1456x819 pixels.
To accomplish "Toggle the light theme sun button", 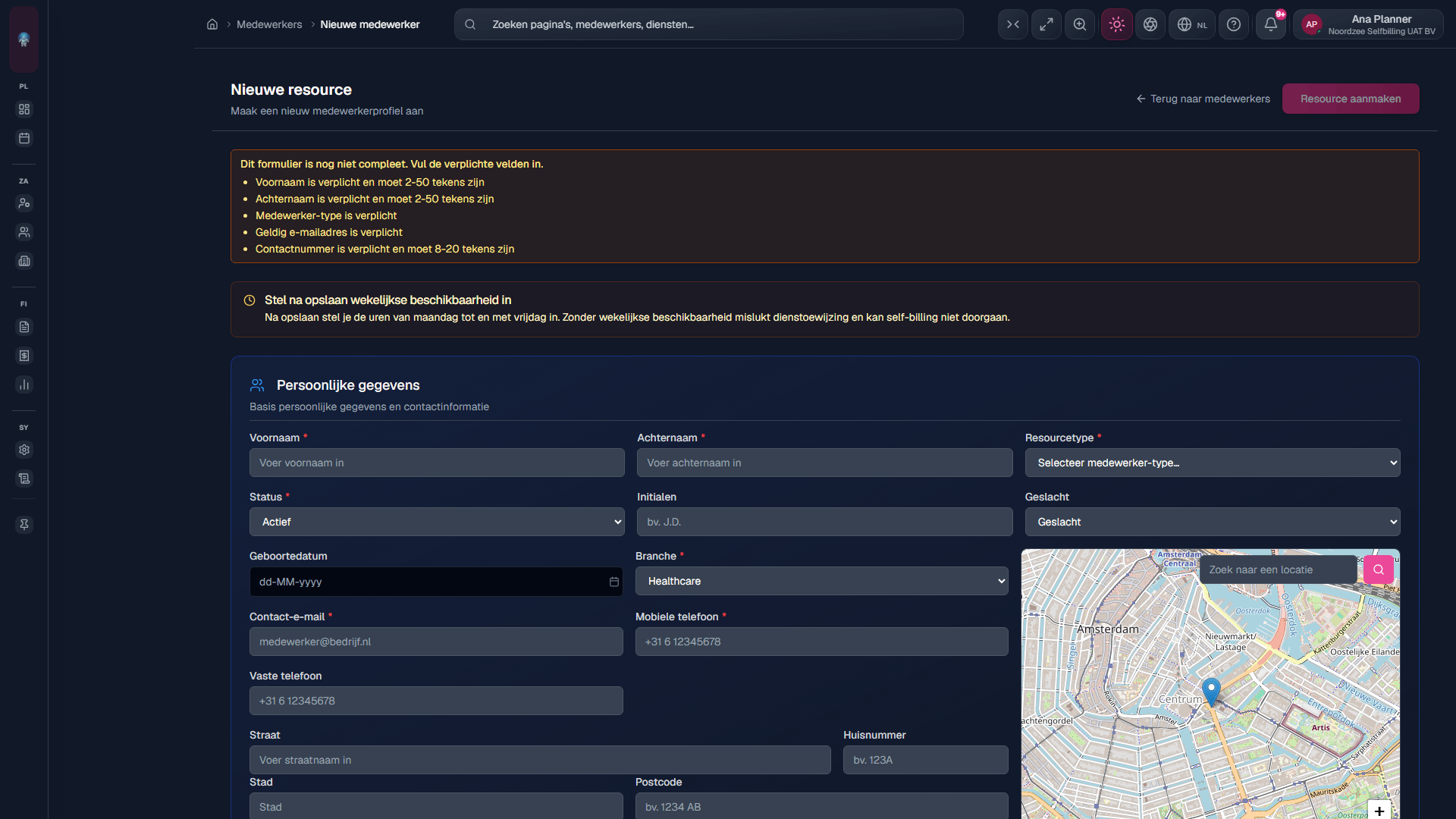I will pos(1117,24).
